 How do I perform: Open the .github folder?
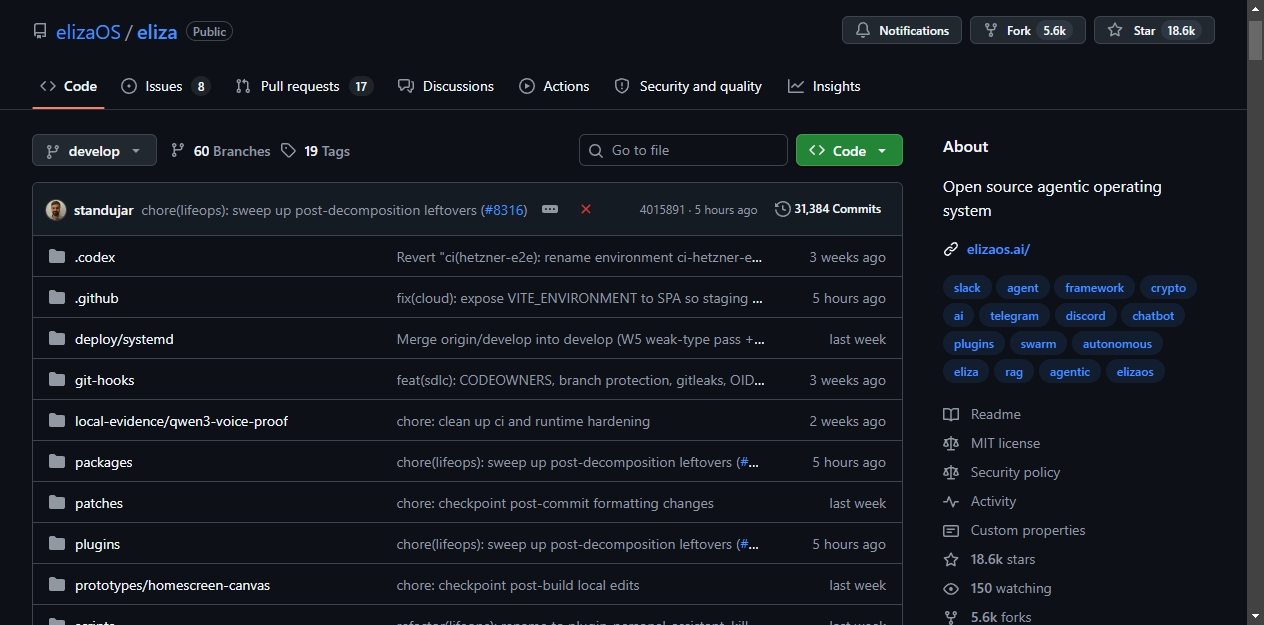(97, 298)
